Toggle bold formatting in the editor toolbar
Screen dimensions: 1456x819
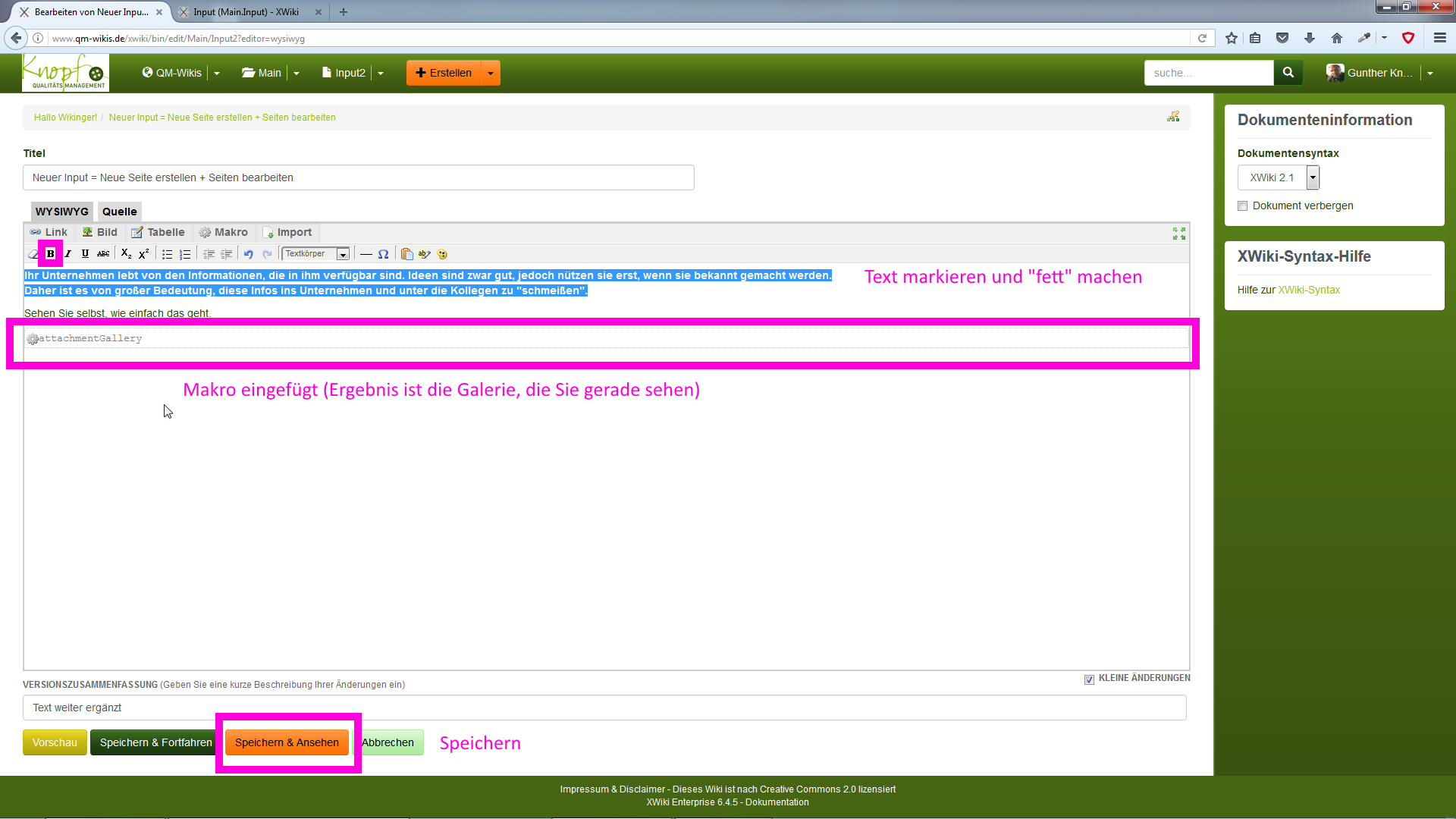[51, 254]
